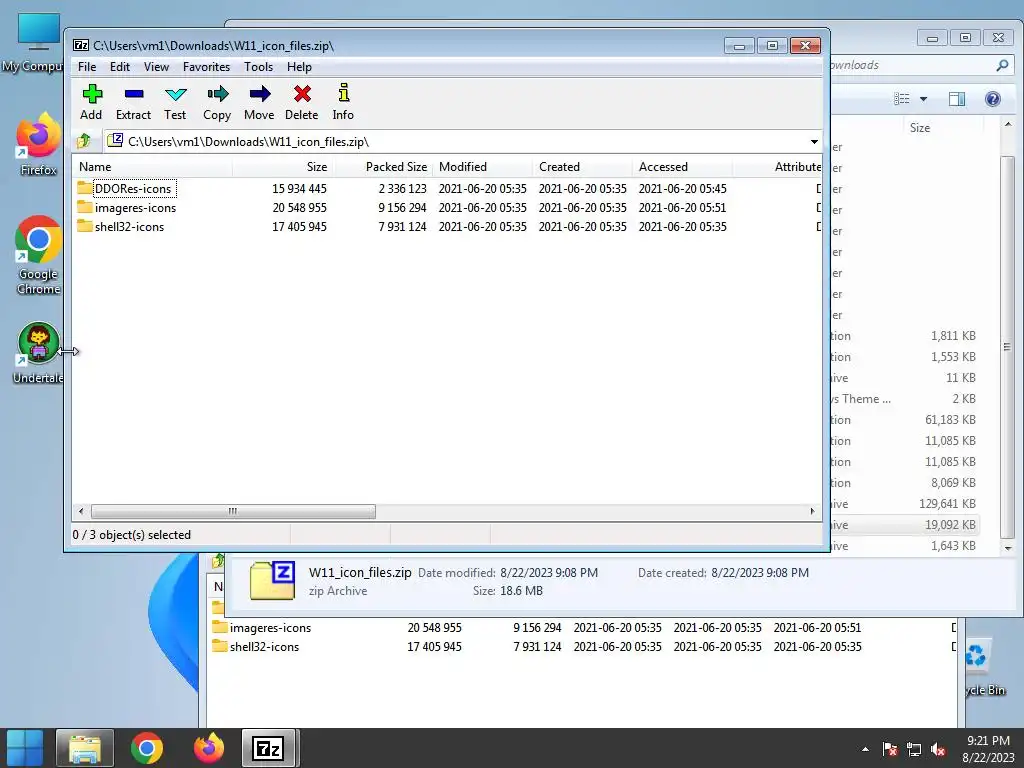Click the Explorer search magnifier icon

(1002, 65)
